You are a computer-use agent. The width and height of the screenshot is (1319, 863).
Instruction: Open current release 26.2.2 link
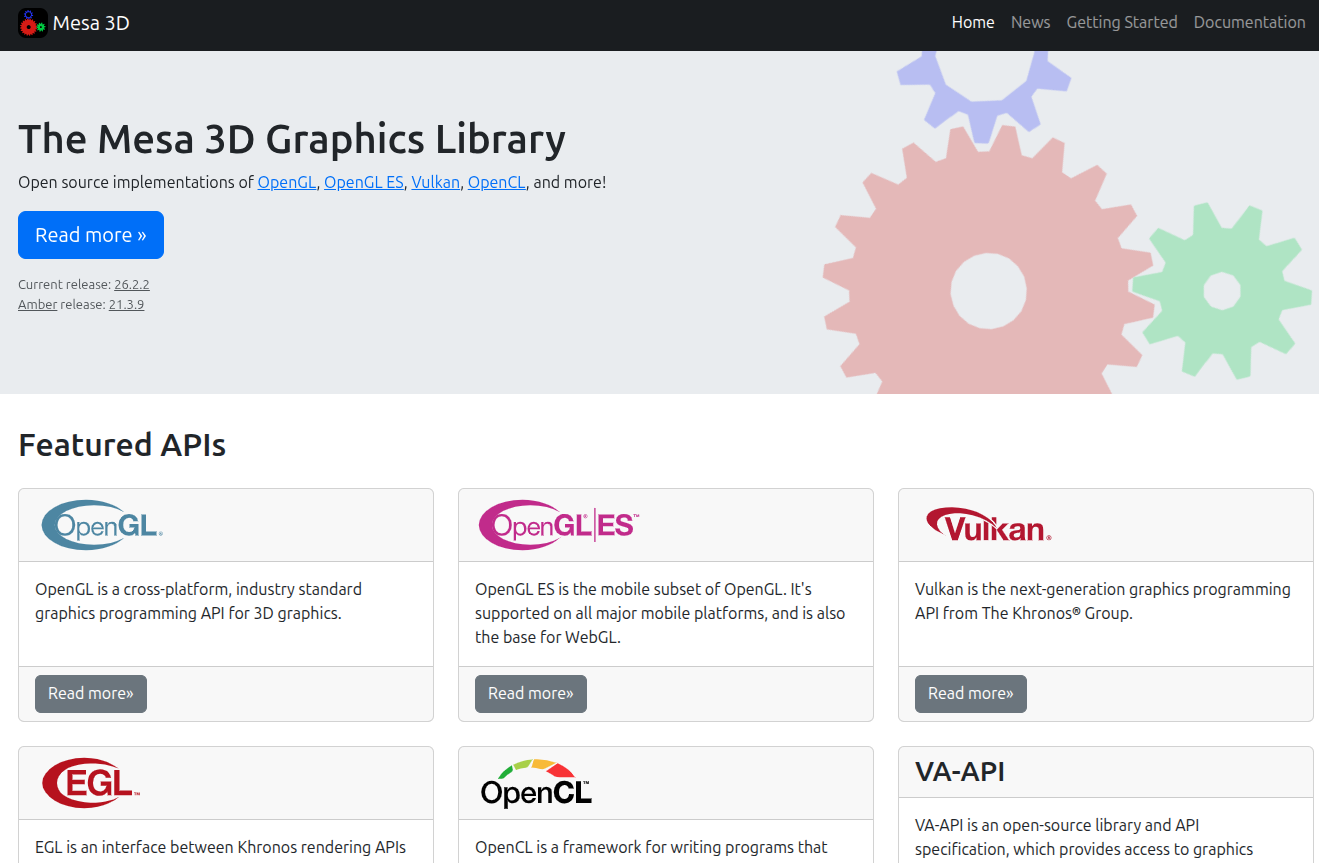(x=132, y=285)
